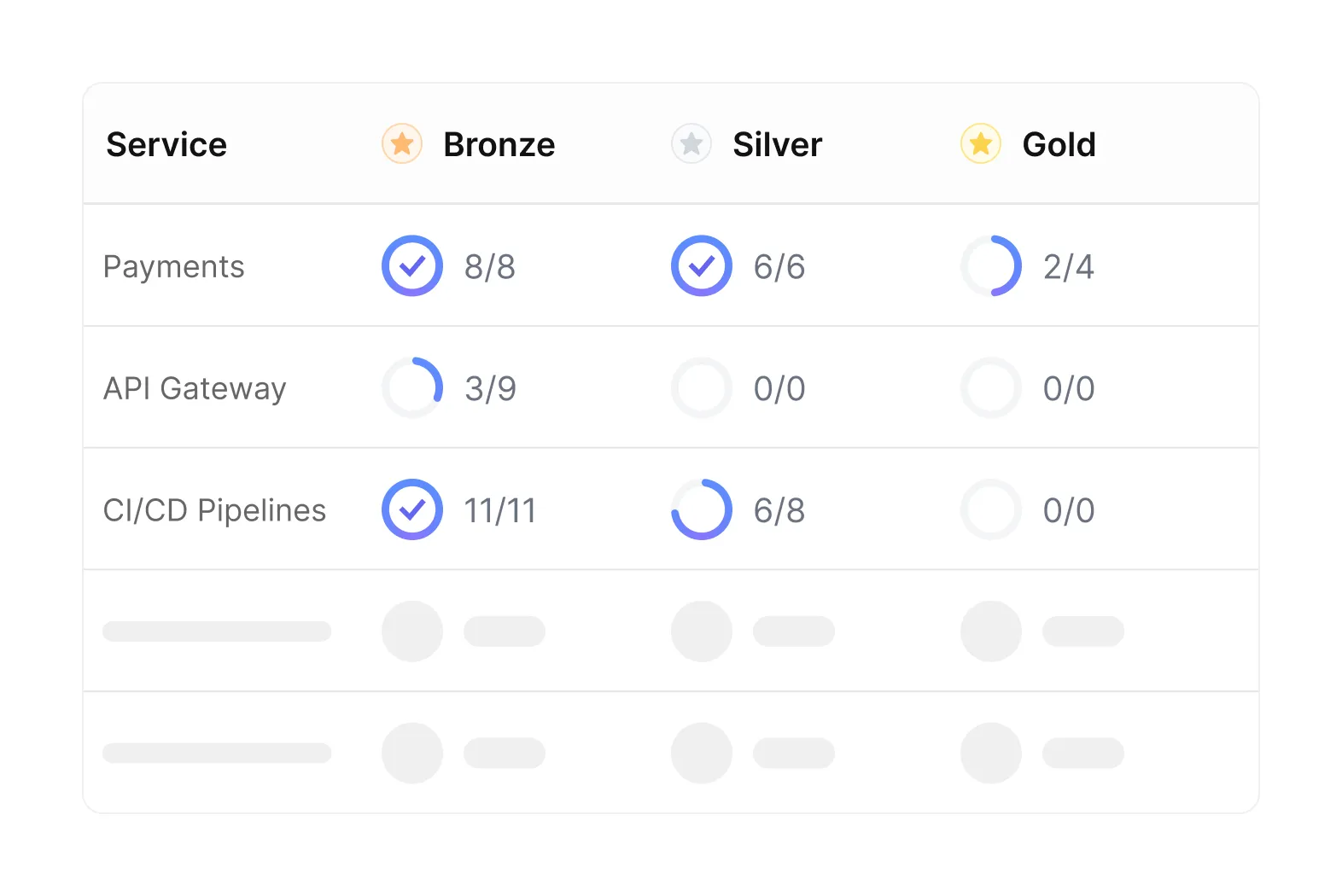Click the Silver star badge icon
This screenshot has width=1342, height=896.
[691, 143]
